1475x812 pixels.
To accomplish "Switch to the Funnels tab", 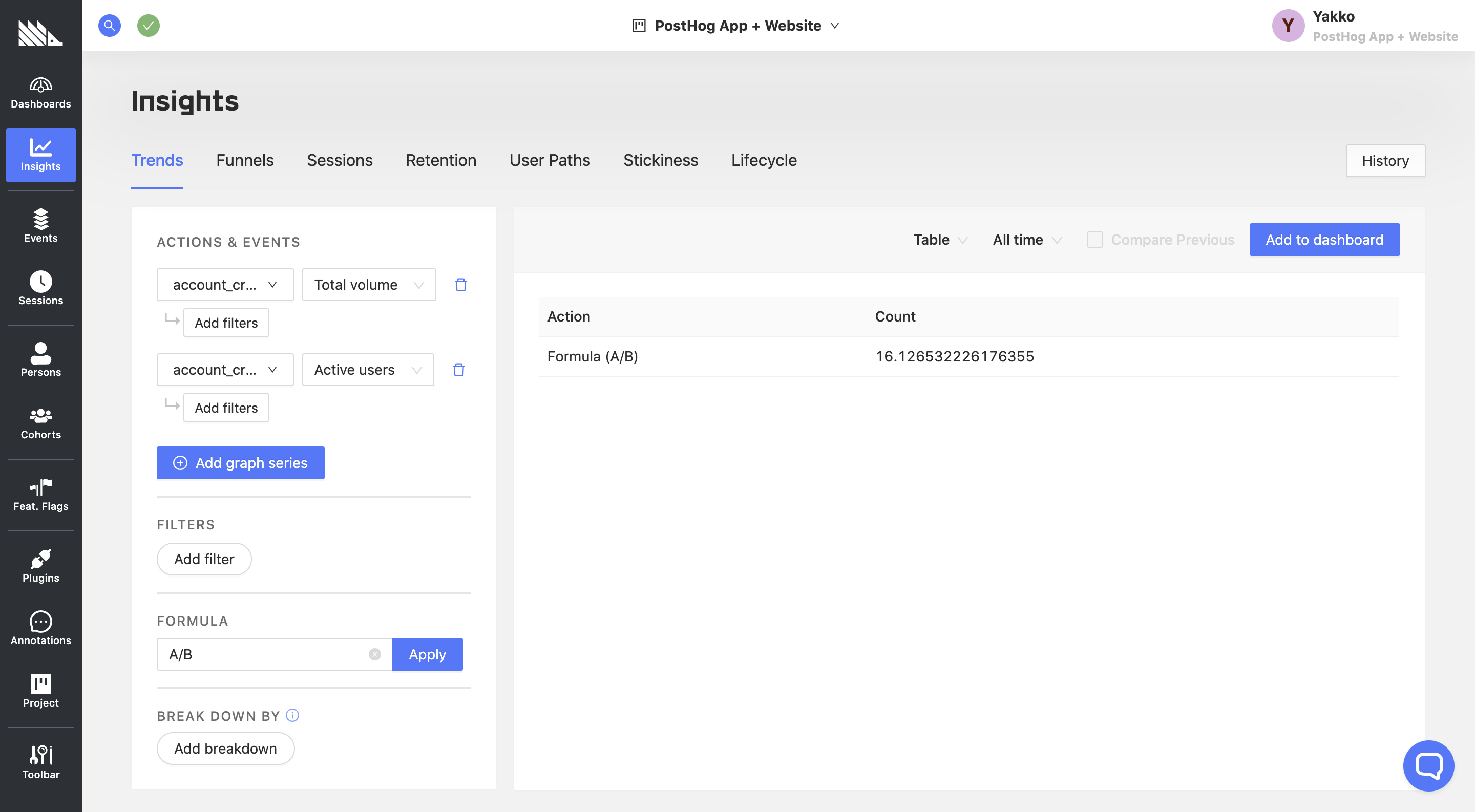I will point(244,160).
